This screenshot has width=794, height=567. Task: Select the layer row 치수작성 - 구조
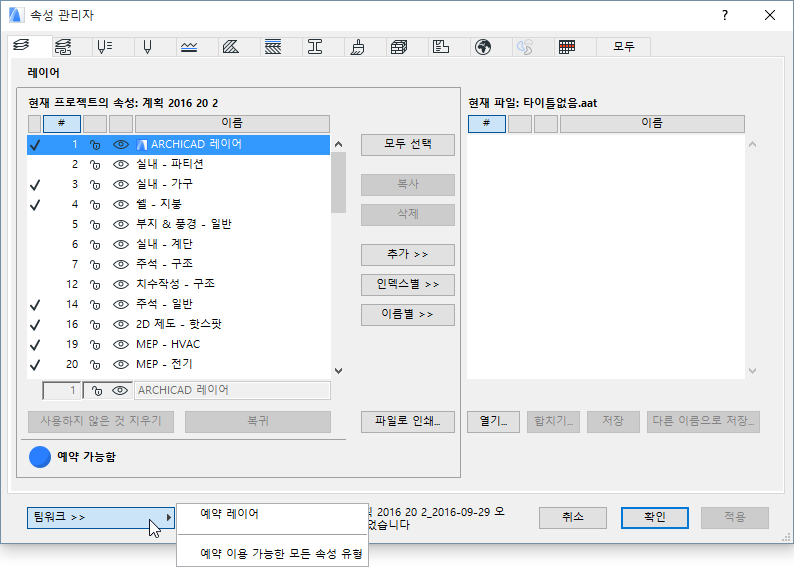click(179, 285)
